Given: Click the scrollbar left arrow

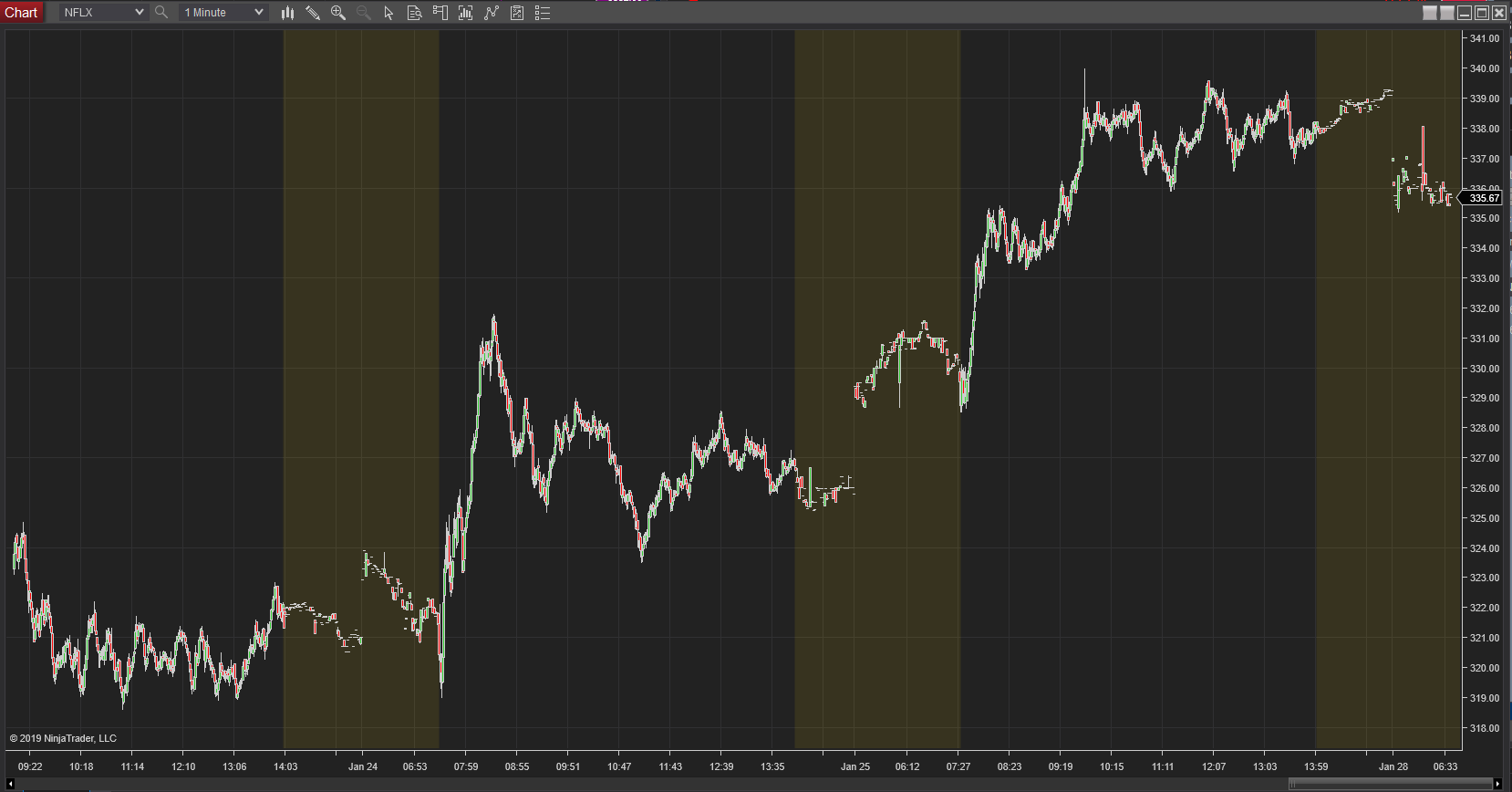Looking at the screenshot, I should (10, 784).
